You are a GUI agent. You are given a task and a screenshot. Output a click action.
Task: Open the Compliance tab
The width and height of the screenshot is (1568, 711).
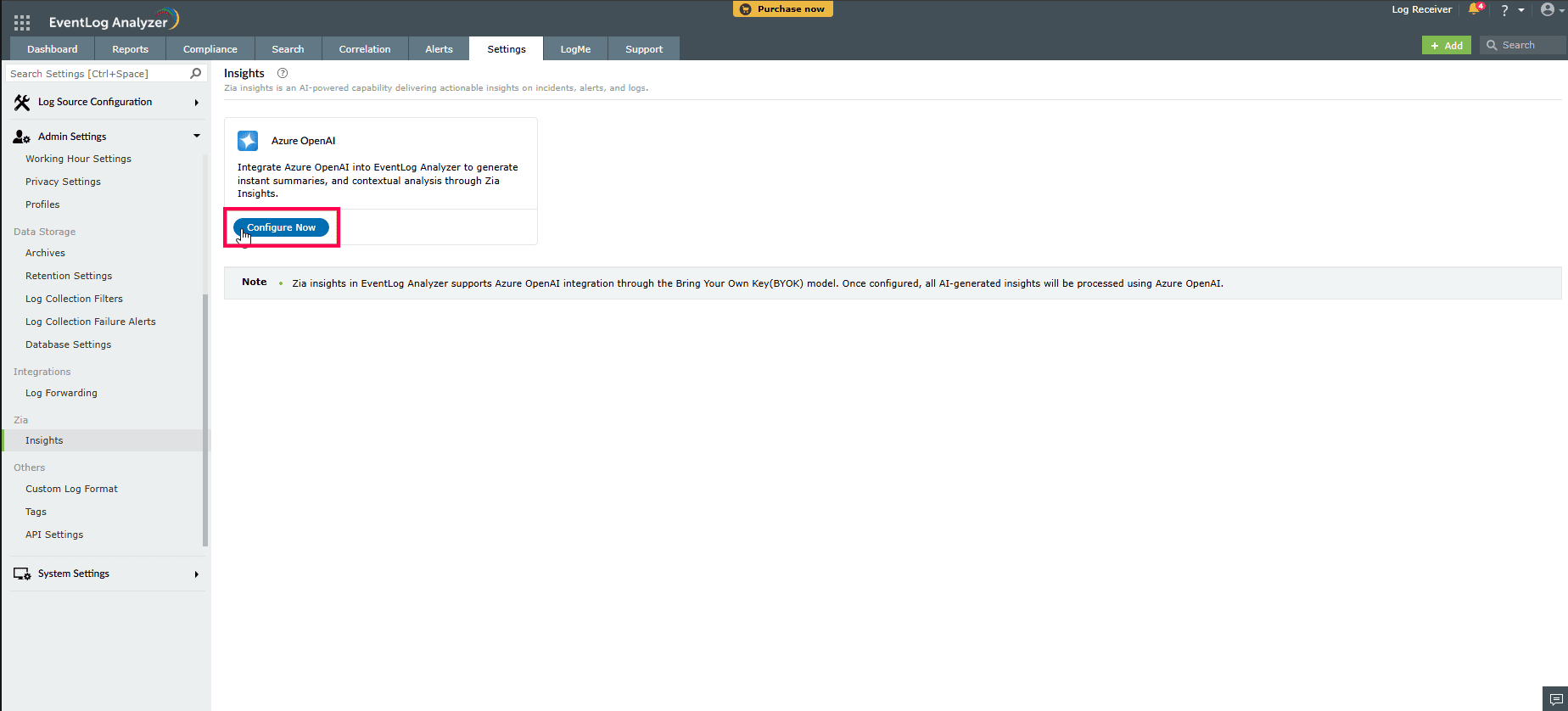coord(210,48)
